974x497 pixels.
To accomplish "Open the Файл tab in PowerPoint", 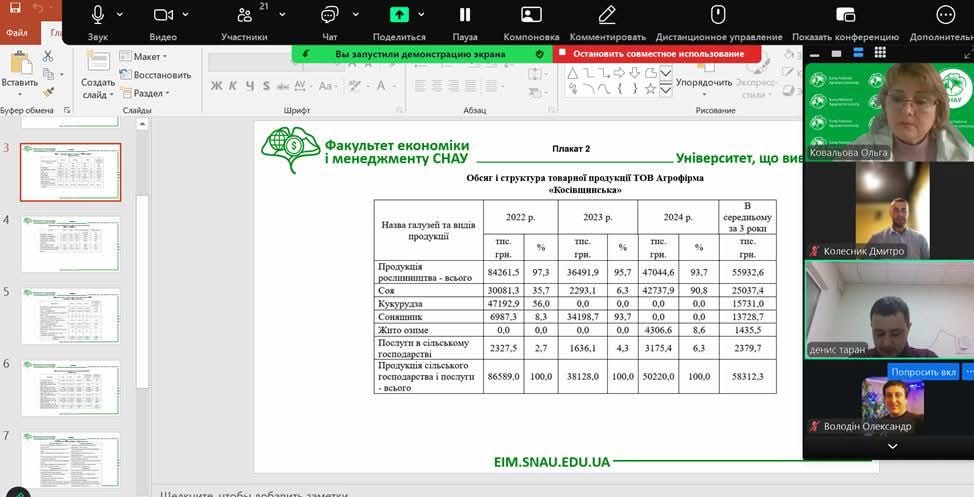I will tap(17, 32).
